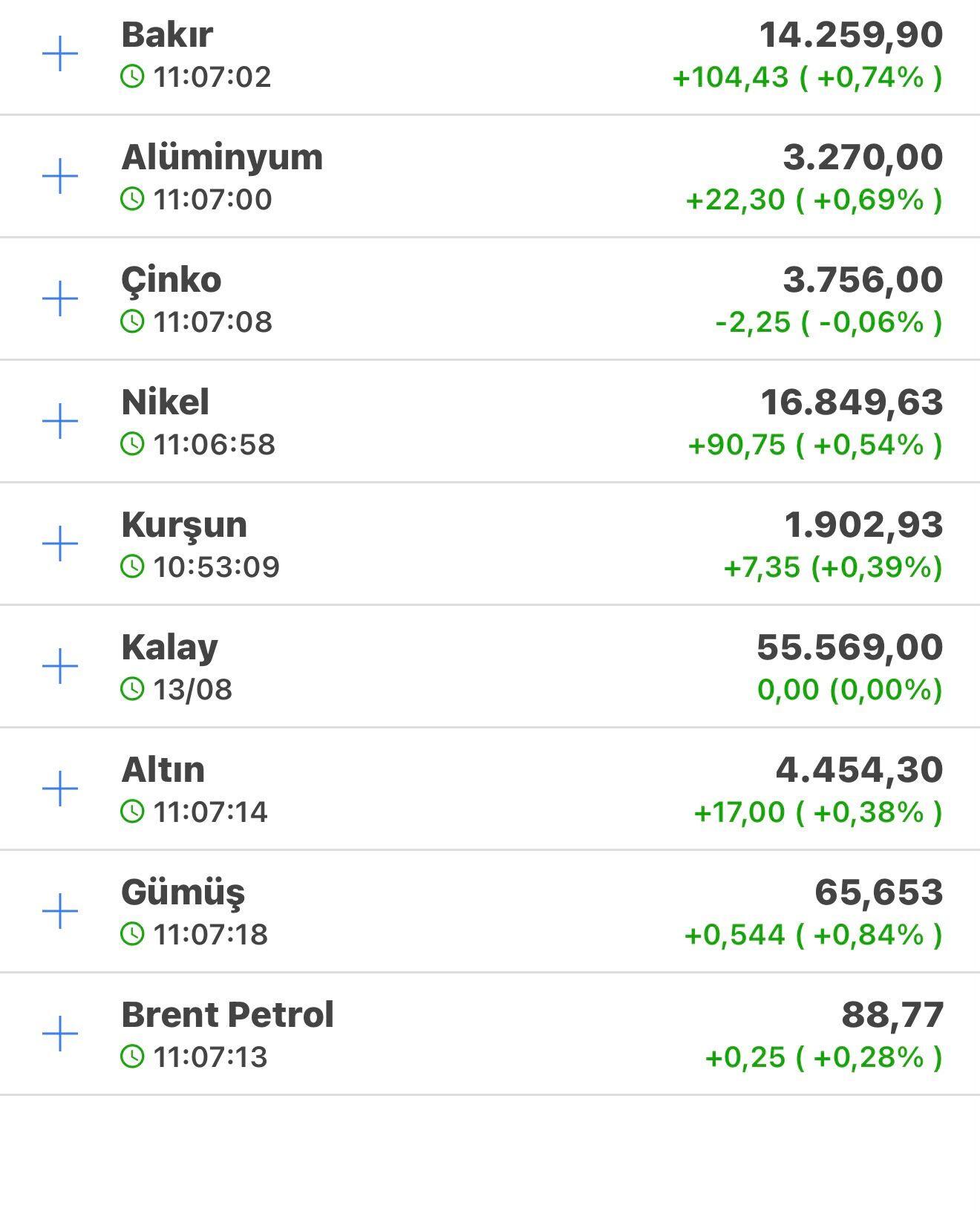980x1214 pixels.
Task: Select the Brent Petrol label
Action: (x=227, y=1015)
